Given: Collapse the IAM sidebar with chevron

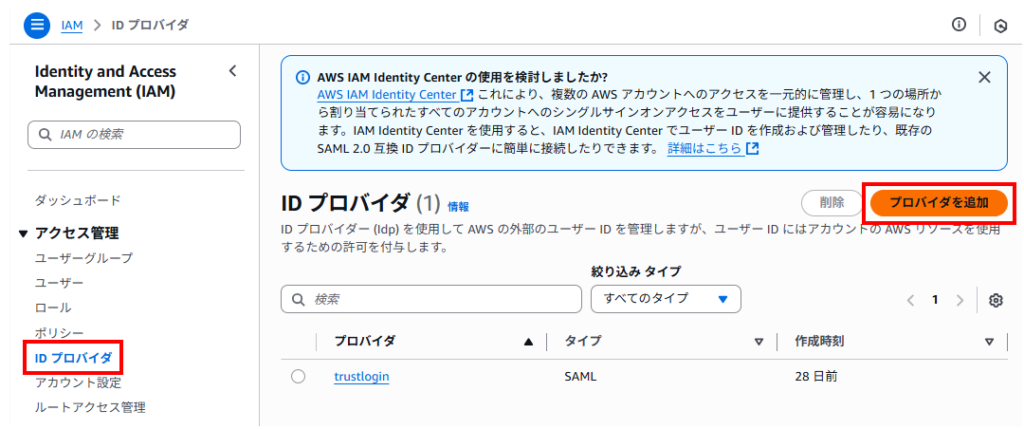Looking at the screenshot, I should (233, 71).
